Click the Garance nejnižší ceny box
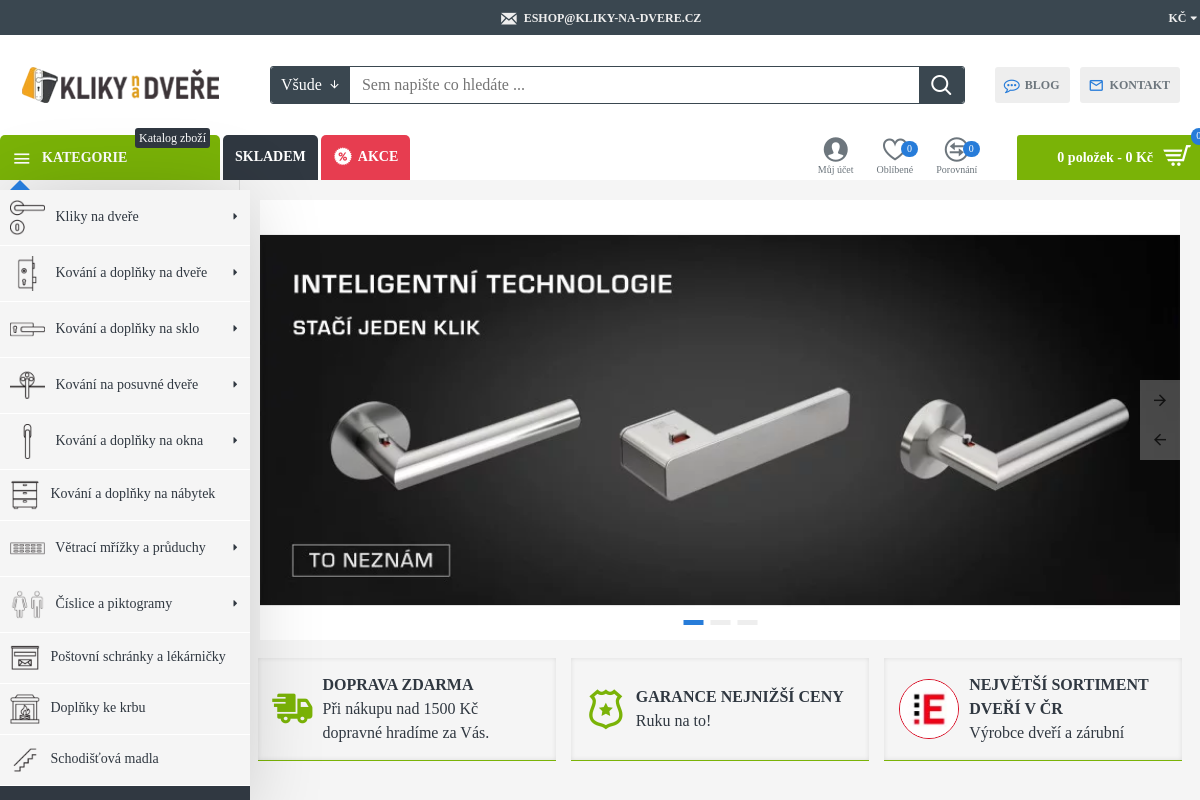This screenshot has height=800, width=1200. 720,709
